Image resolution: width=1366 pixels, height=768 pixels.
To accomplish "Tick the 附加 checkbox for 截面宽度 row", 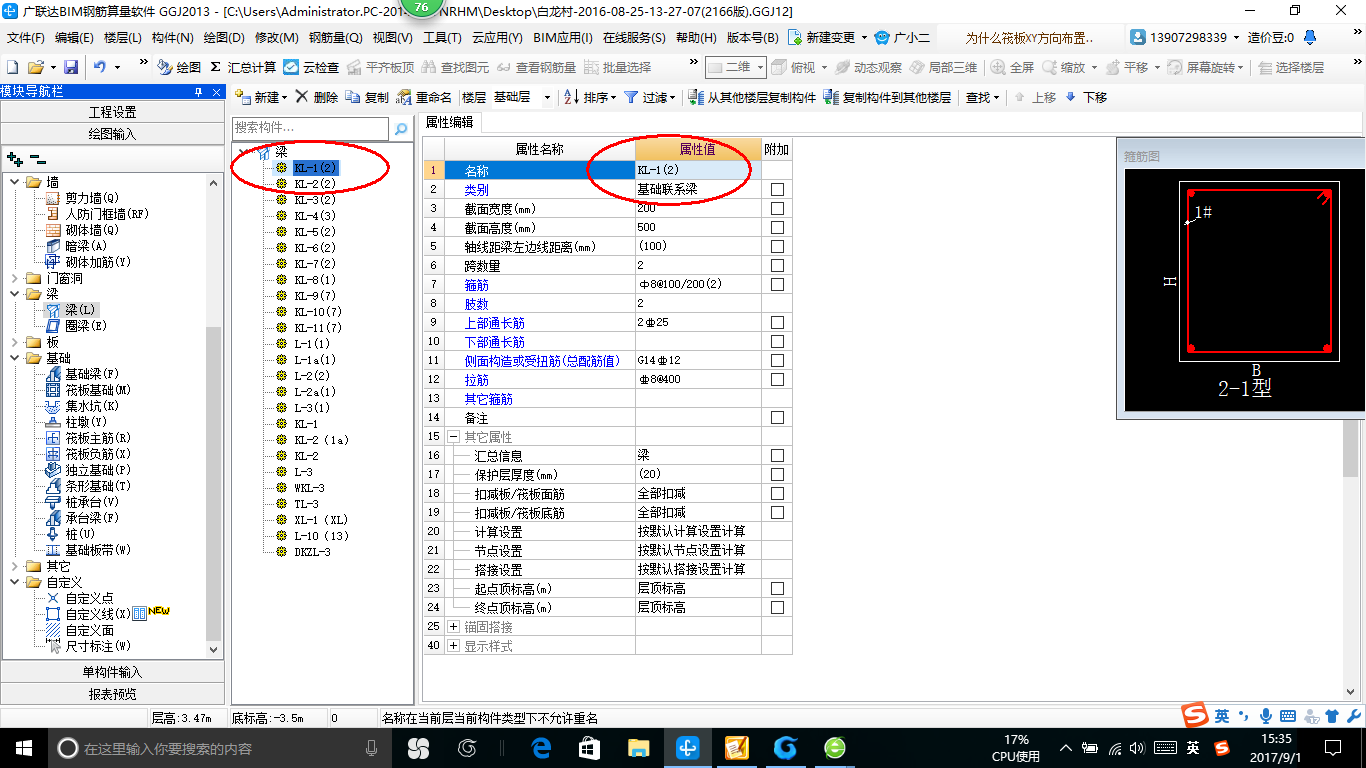I will tap(777, 208).
